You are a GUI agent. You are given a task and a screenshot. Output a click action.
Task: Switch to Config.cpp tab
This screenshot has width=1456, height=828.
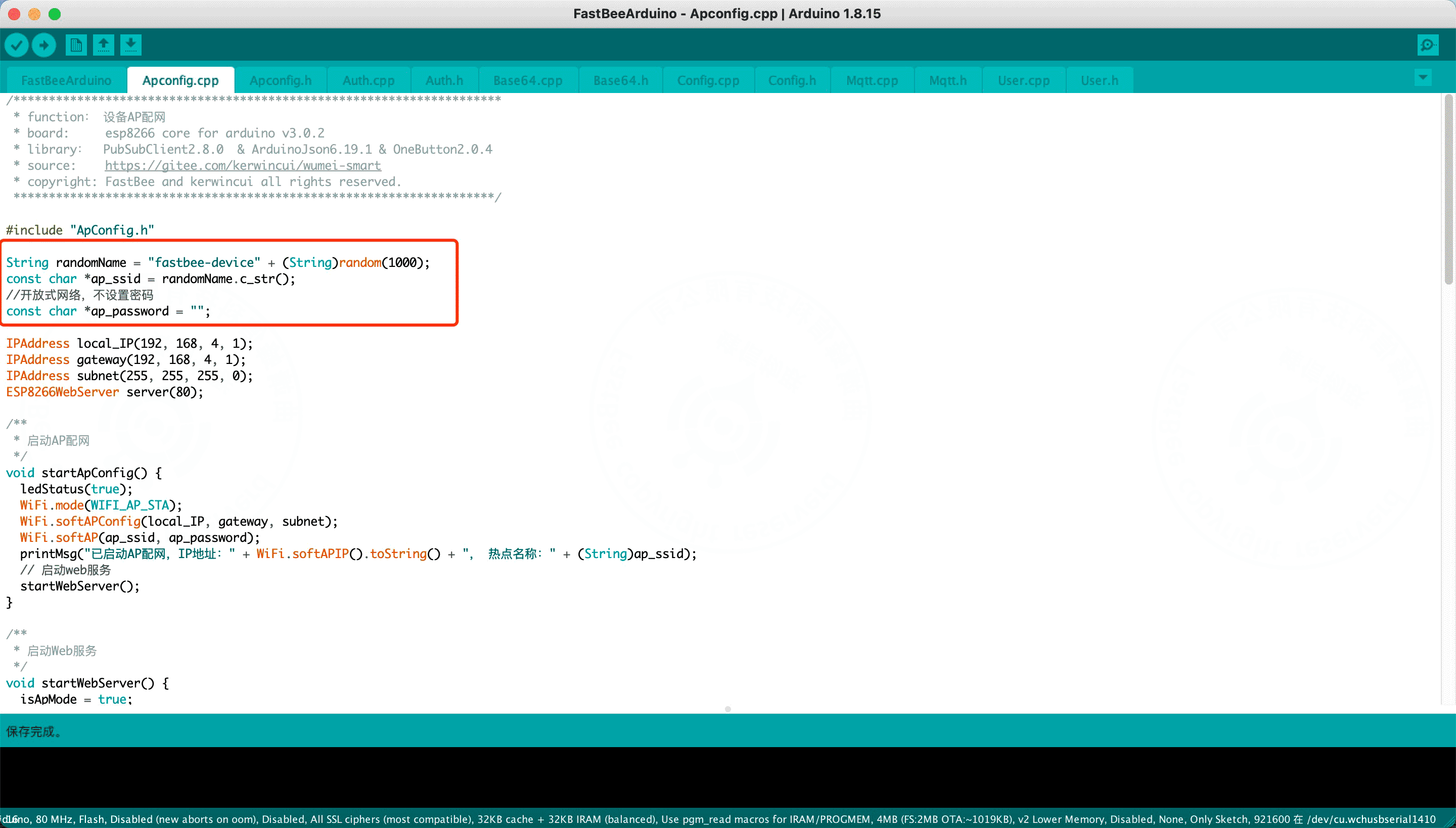pyautogui.click(x=708, y=81)
